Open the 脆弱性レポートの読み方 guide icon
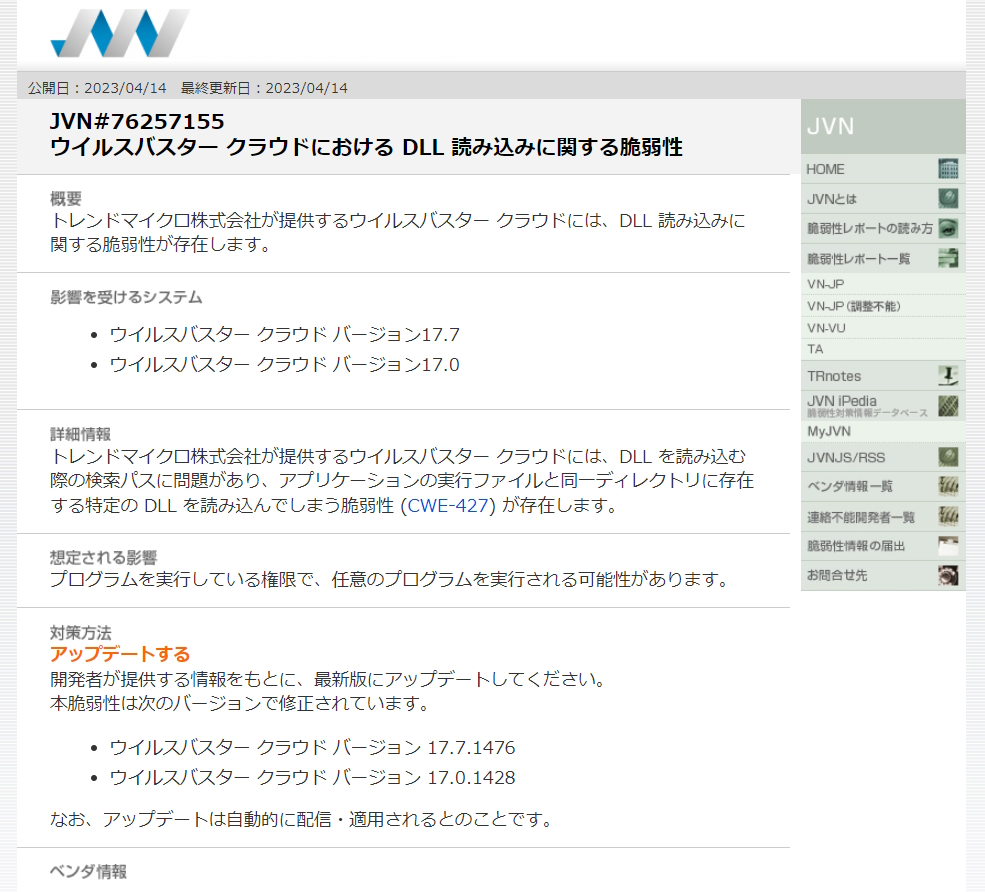Viewport: 985px width, 892px height. (x=950, y=228)
